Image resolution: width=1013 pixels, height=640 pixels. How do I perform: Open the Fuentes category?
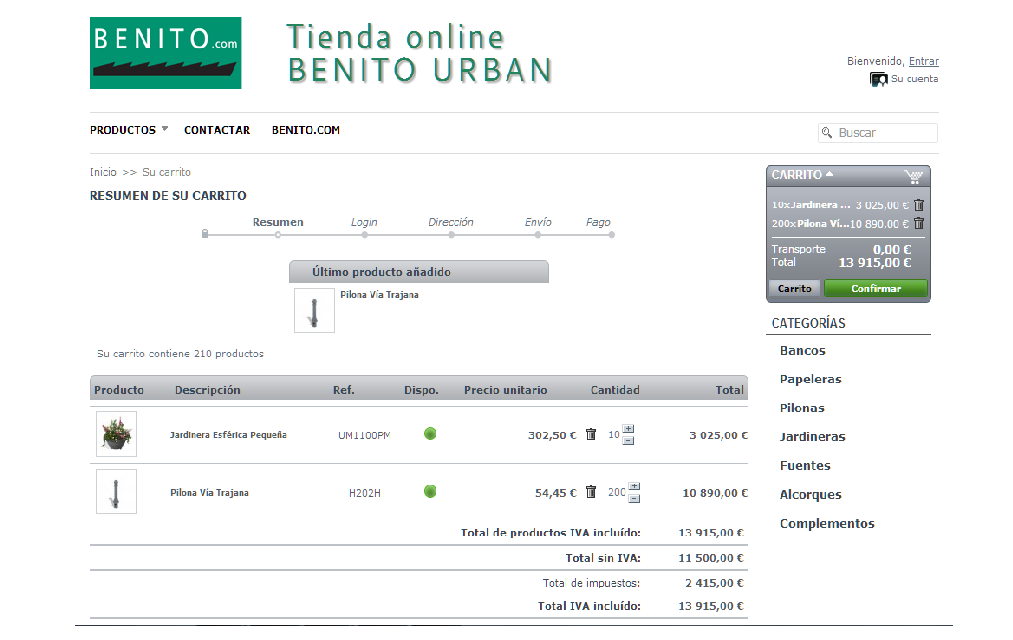(805, 466)
